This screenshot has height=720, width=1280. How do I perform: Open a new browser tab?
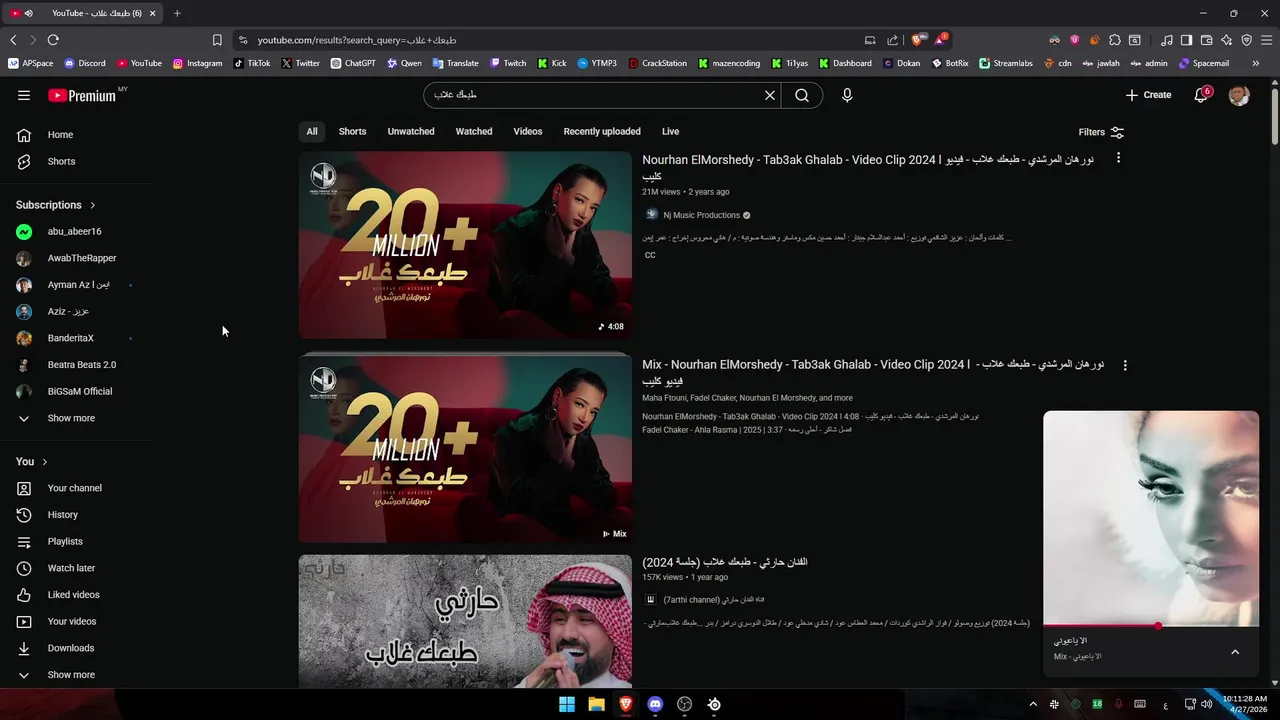[x=177, y=13]
